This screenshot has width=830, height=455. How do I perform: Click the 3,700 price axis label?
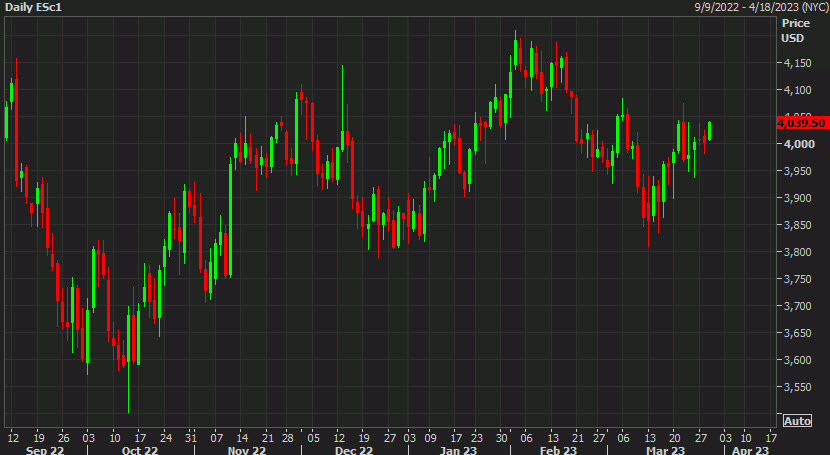click(797, 306)
